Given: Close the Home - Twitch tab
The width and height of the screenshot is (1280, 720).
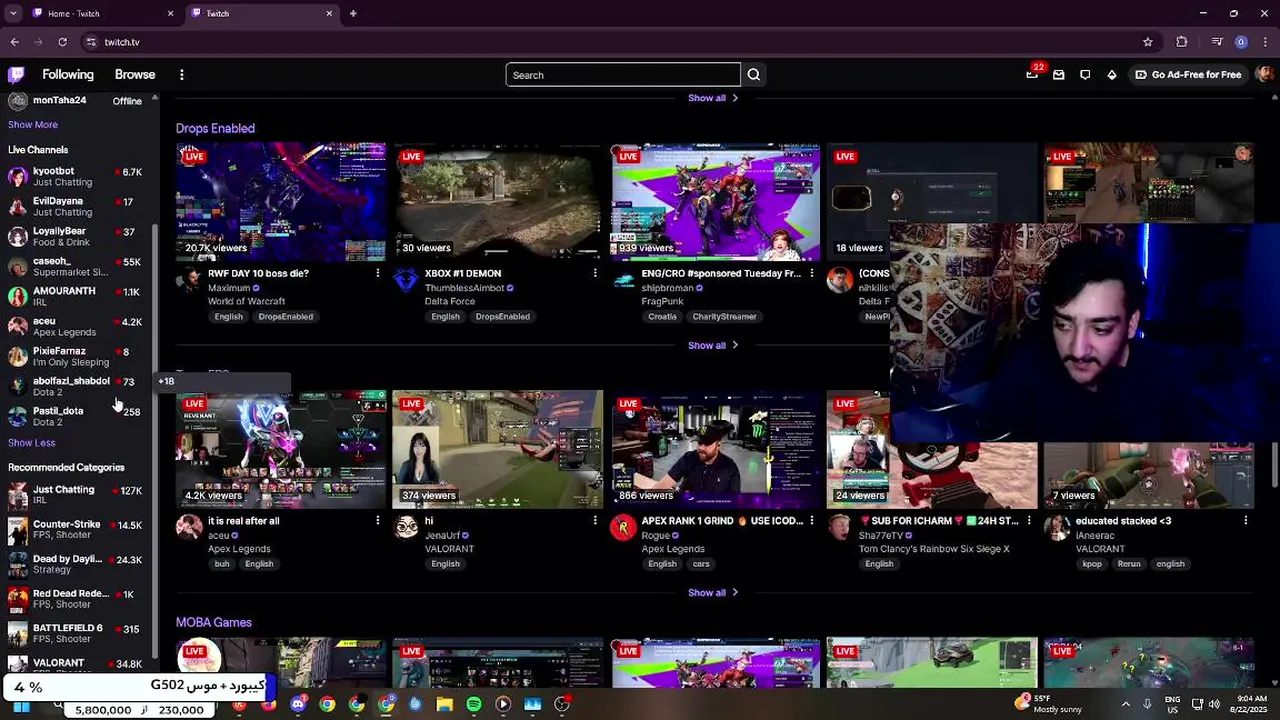Looking at the screenshot, I should click(170, 14).
